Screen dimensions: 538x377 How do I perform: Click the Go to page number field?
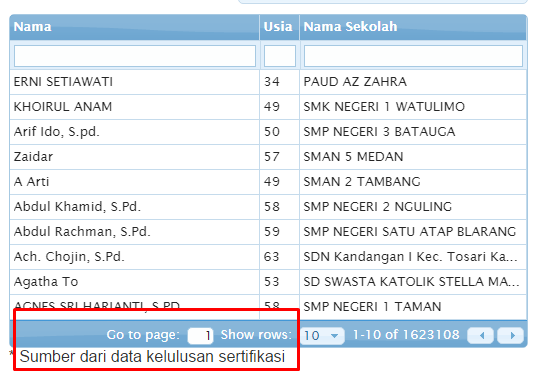coord(200,335)
